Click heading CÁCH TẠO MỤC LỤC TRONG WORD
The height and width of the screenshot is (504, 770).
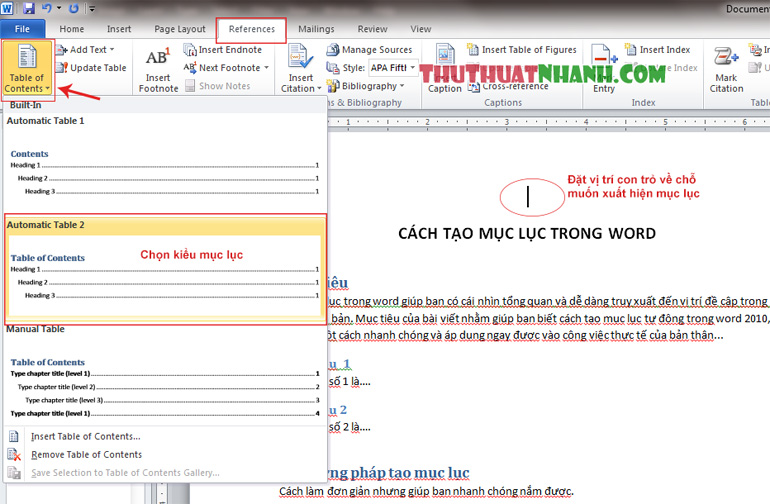click(527, 233)
